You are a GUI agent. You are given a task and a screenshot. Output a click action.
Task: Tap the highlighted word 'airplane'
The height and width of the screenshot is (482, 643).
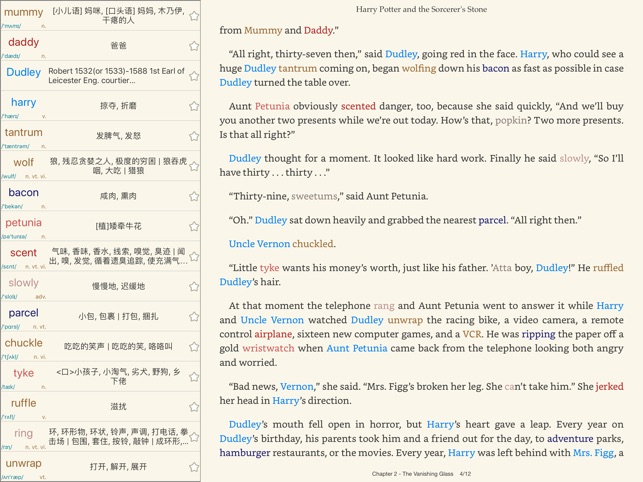[x=273, y=334]
